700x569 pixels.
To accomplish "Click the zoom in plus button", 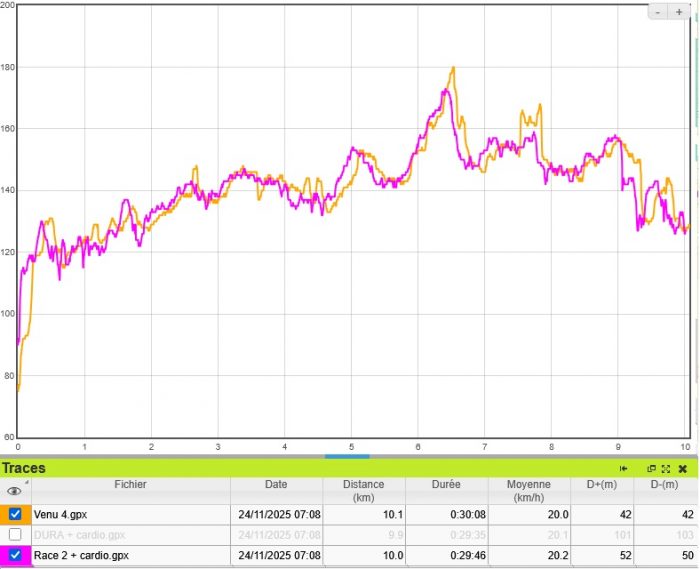I will [679, 12].
